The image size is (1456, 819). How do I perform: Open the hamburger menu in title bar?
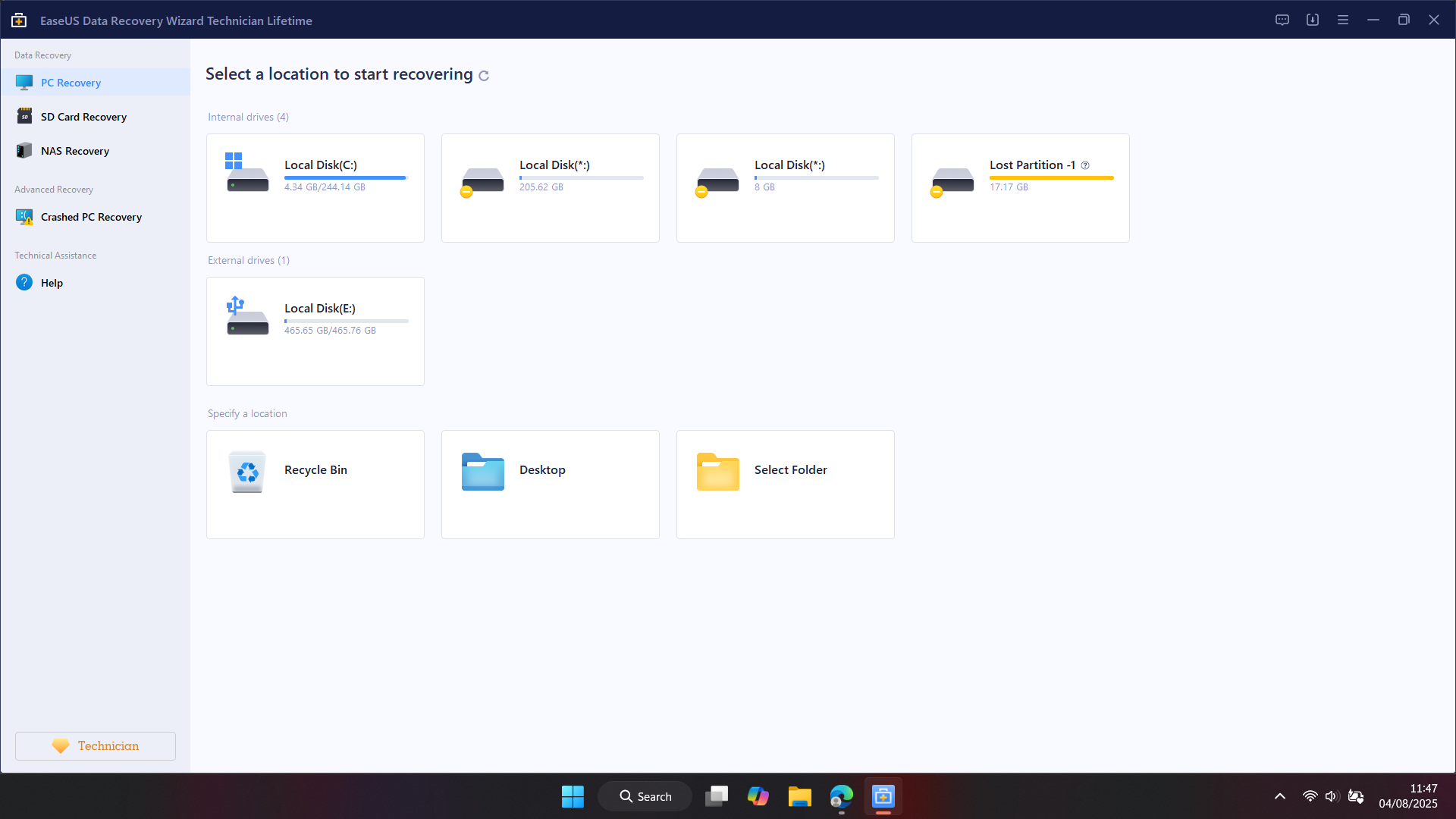tap(1342, 20)
